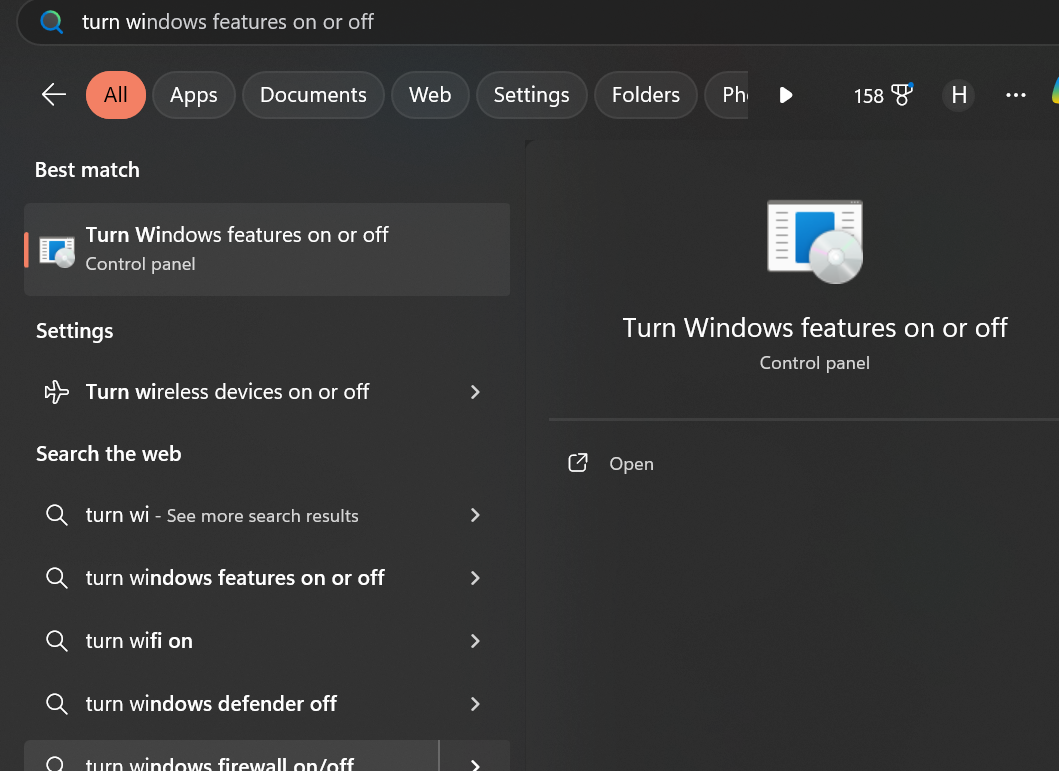Switch to the Settings filter tab

coord(532,95)
